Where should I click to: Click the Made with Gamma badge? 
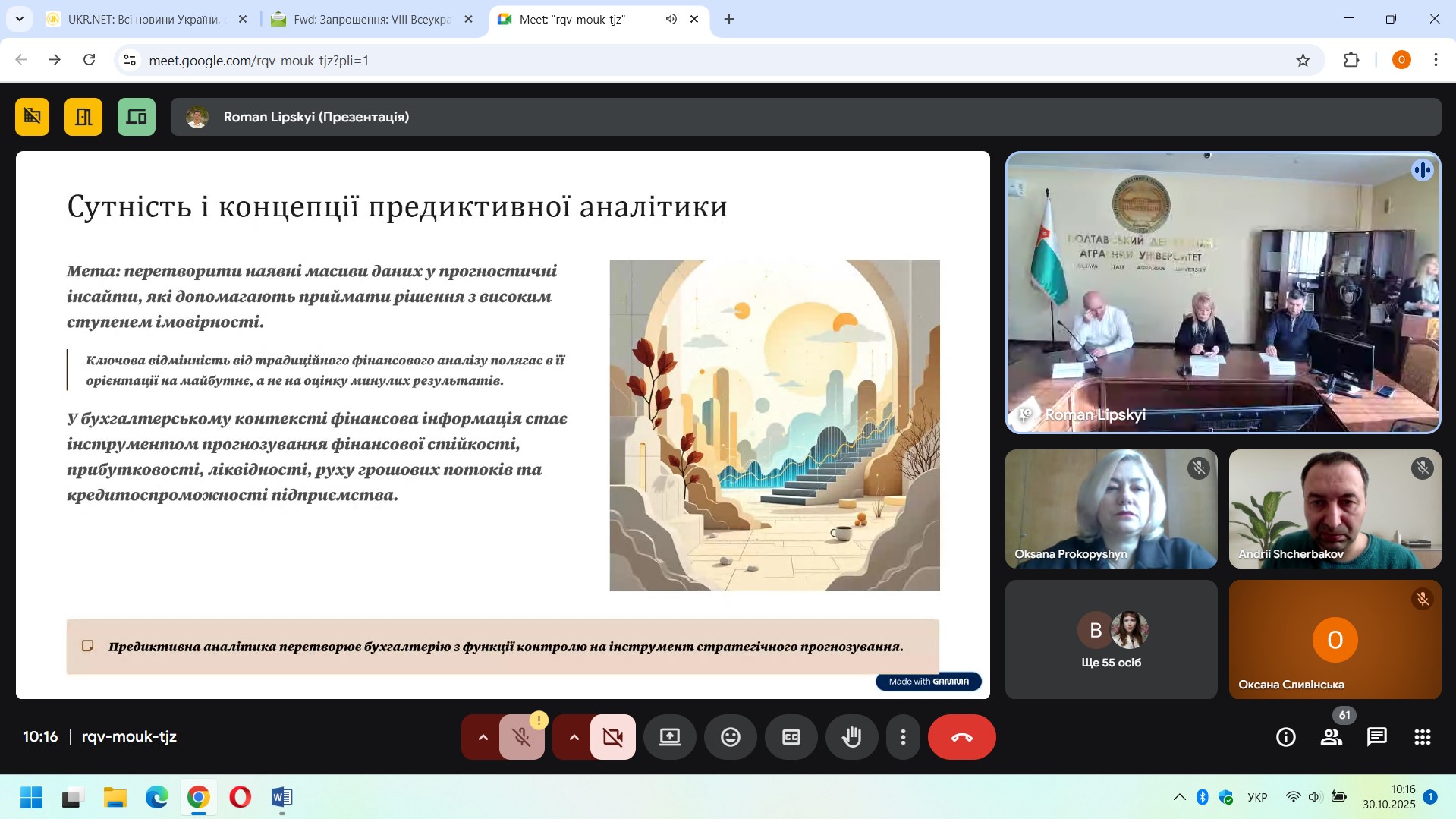click(x=928, y=682)
